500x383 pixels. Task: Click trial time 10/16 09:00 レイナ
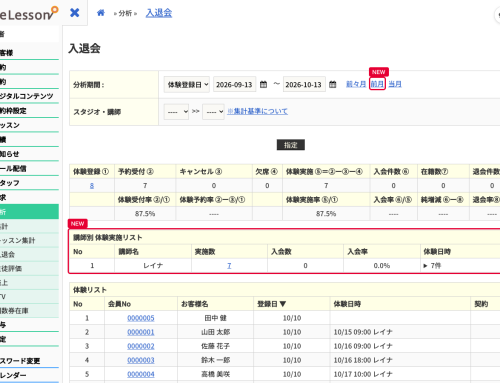363,346
